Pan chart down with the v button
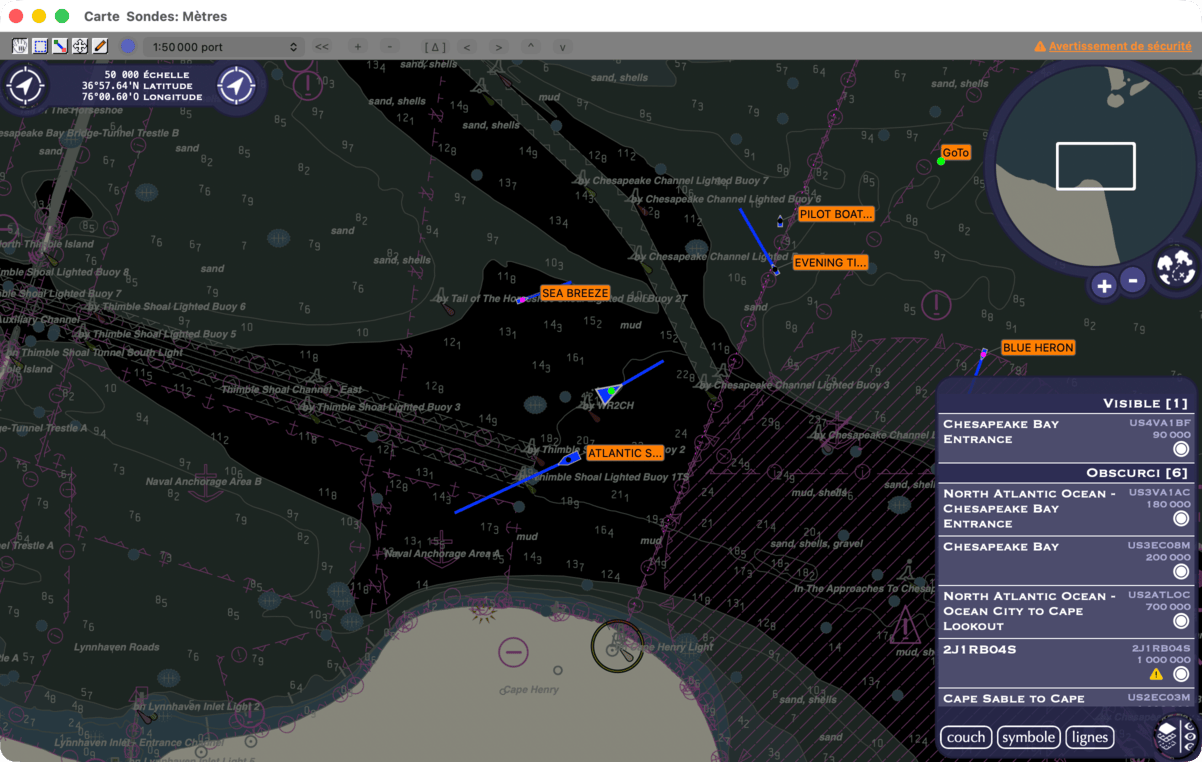The width and height of the screenshot is (1202, 762). [563, 47]
